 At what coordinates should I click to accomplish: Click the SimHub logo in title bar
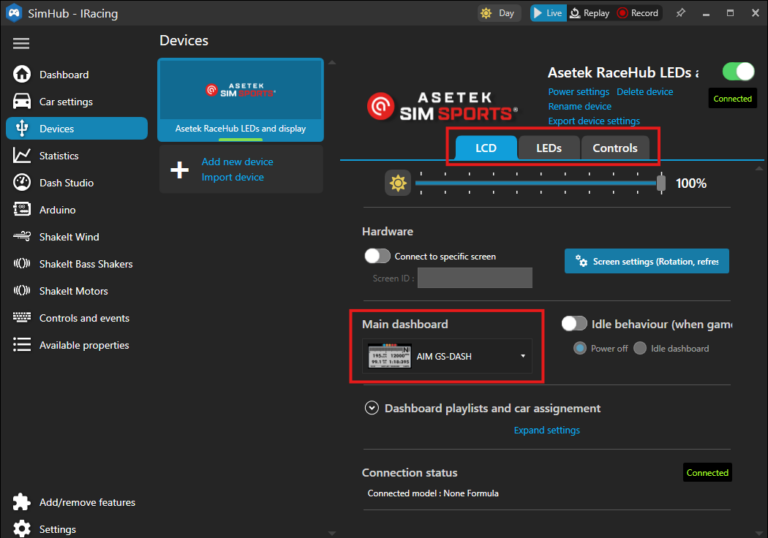coord(14,13)
